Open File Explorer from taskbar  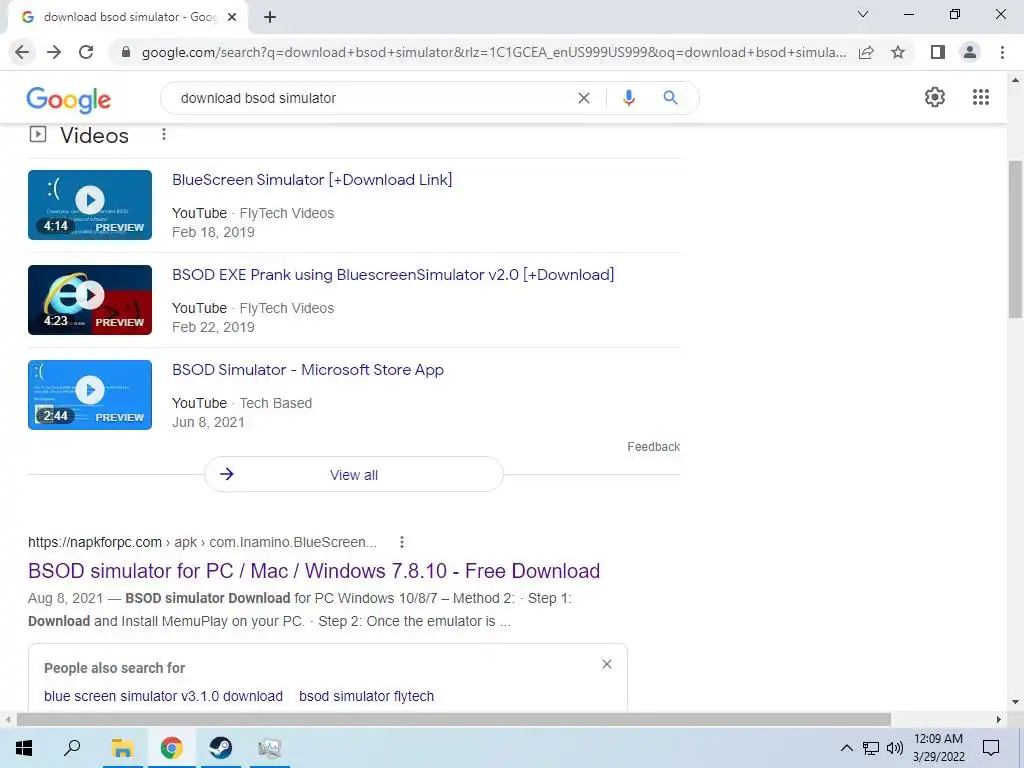(x=122, y=748)
